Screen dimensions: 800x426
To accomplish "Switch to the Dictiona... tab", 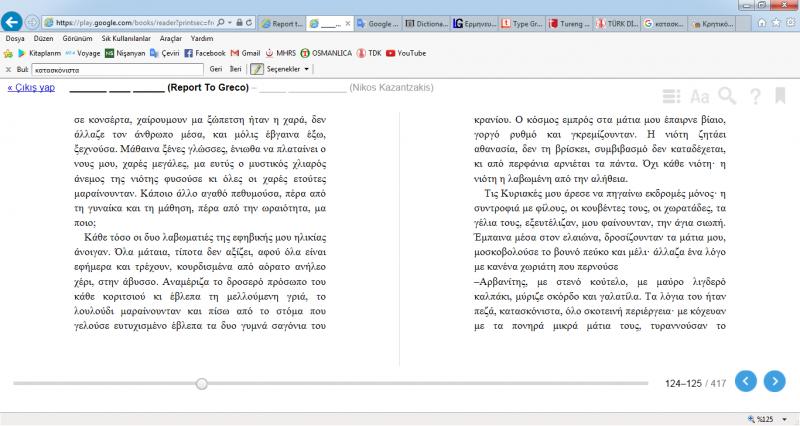I will click(x=427, y=23).
